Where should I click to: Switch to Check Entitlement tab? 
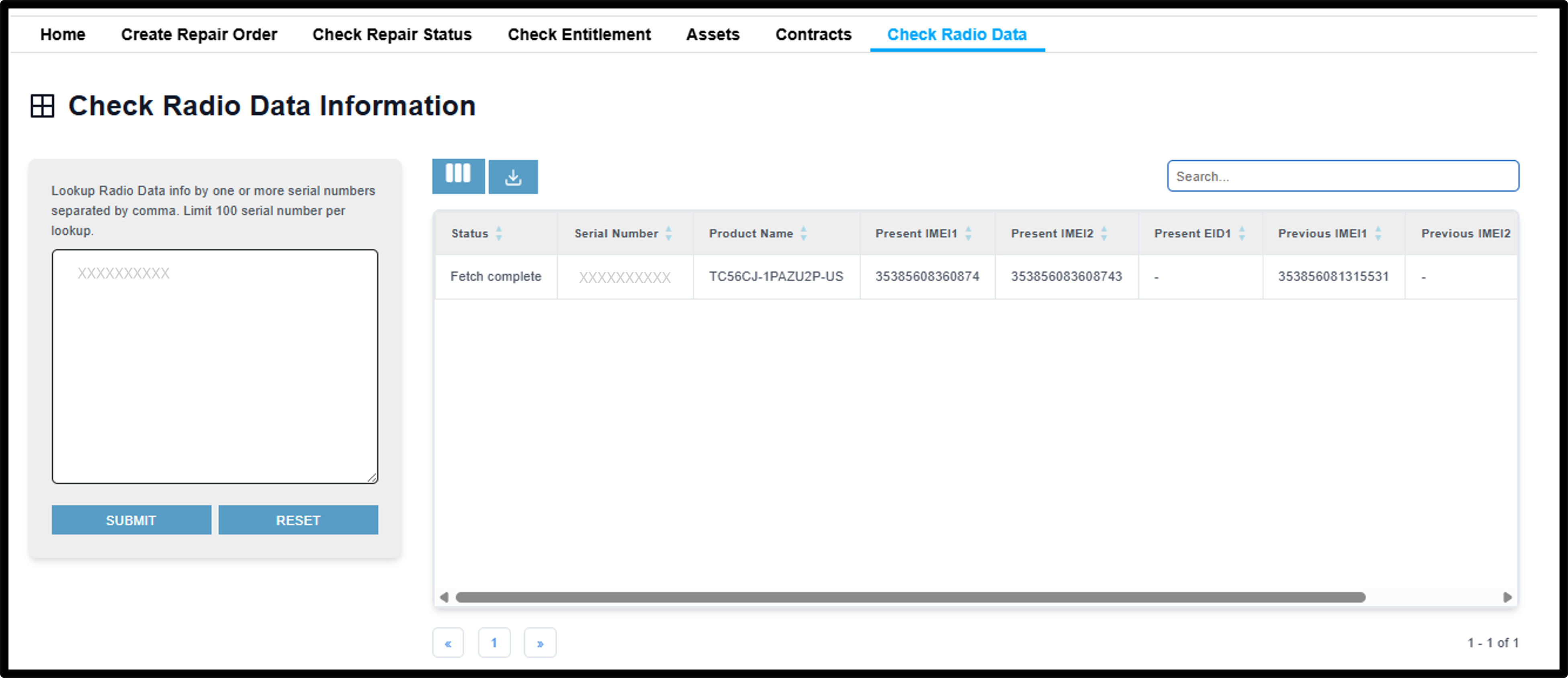pyautogui.click(x=579, y=35)
